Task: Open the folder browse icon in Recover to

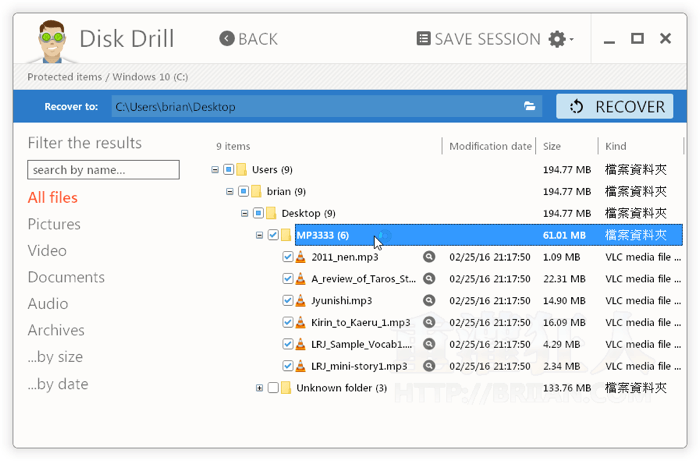Action: tap(530, 106)
